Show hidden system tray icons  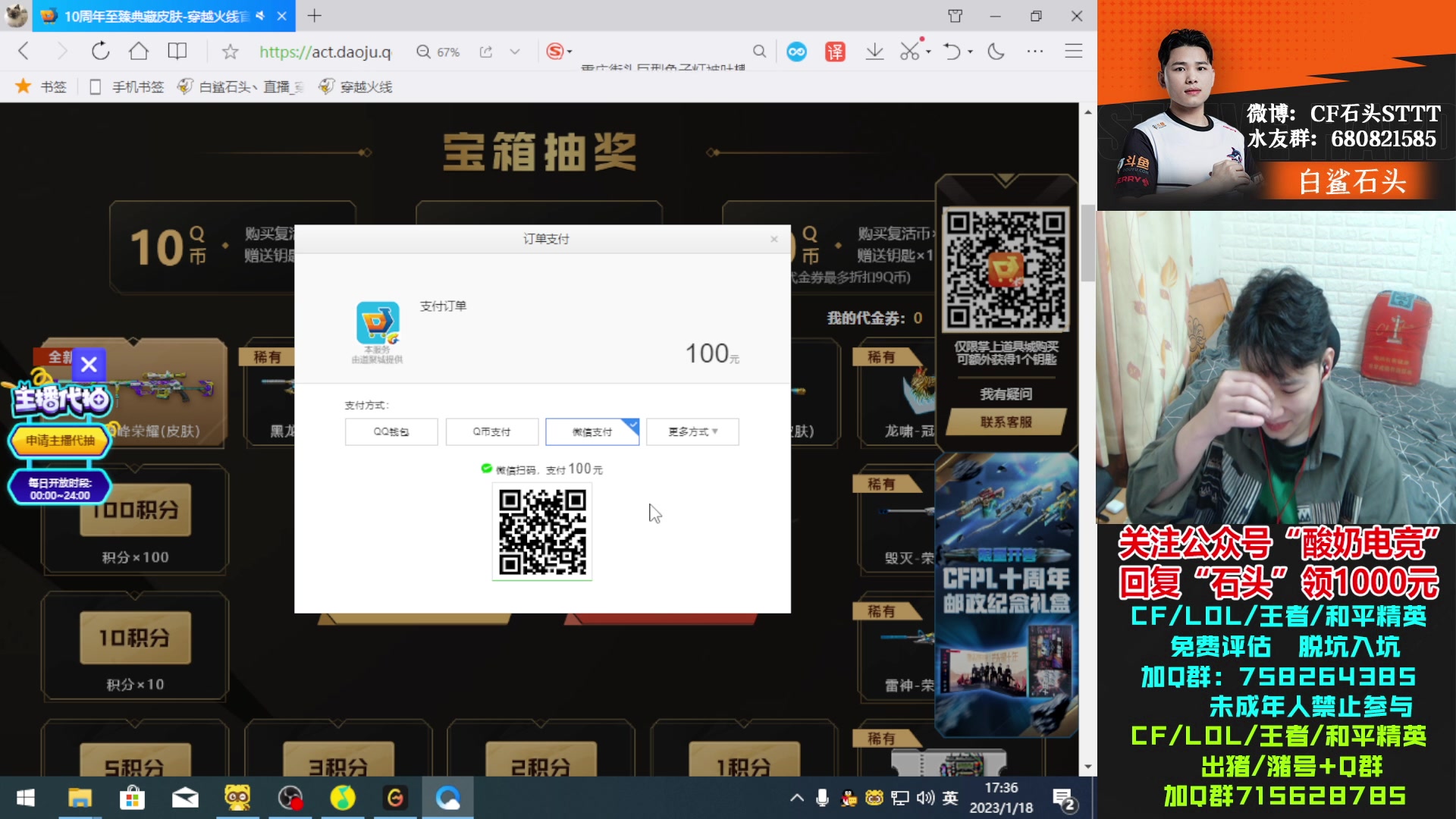coord(797,798)
